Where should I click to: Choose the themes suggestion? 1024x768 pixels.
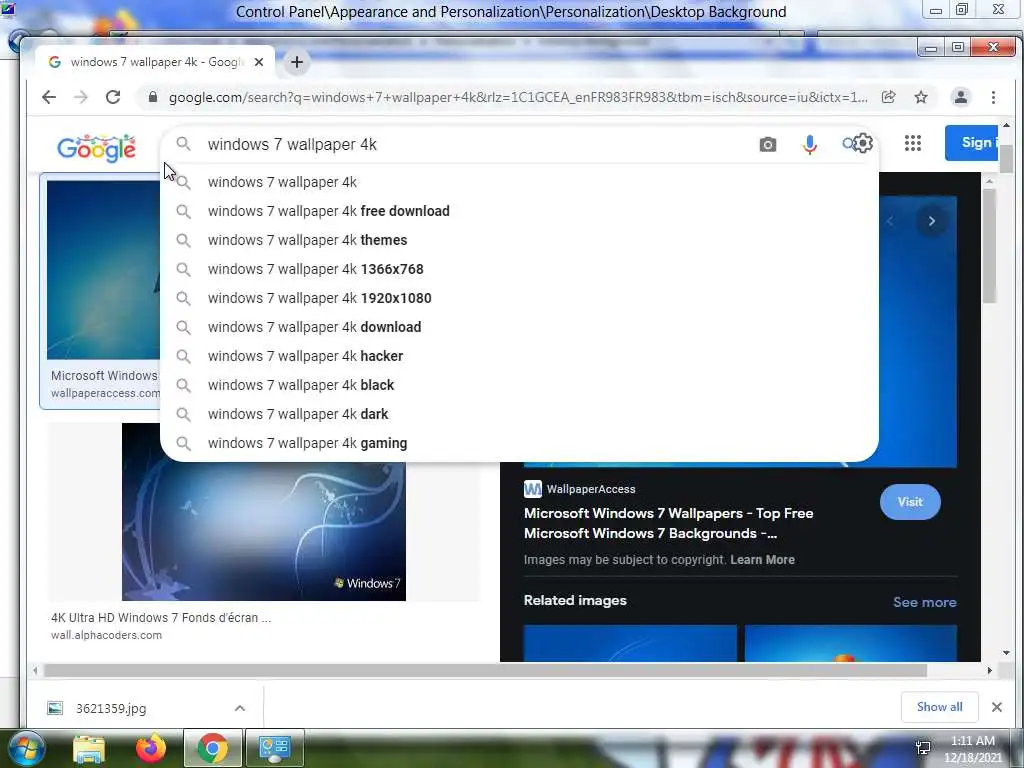(519, 240)
